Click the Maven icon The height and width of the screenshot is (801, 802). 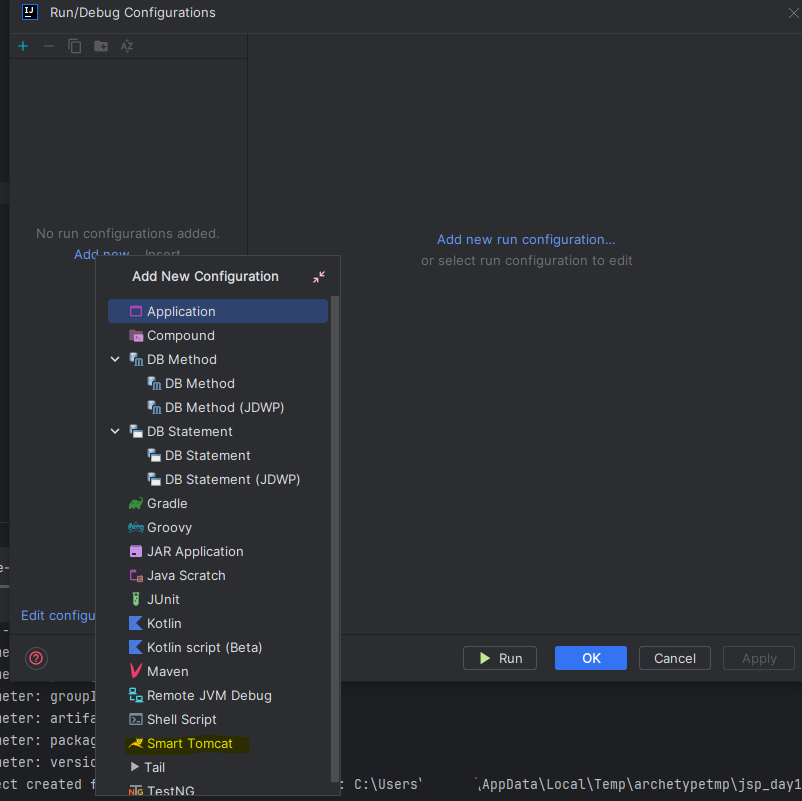pos(136,671)
